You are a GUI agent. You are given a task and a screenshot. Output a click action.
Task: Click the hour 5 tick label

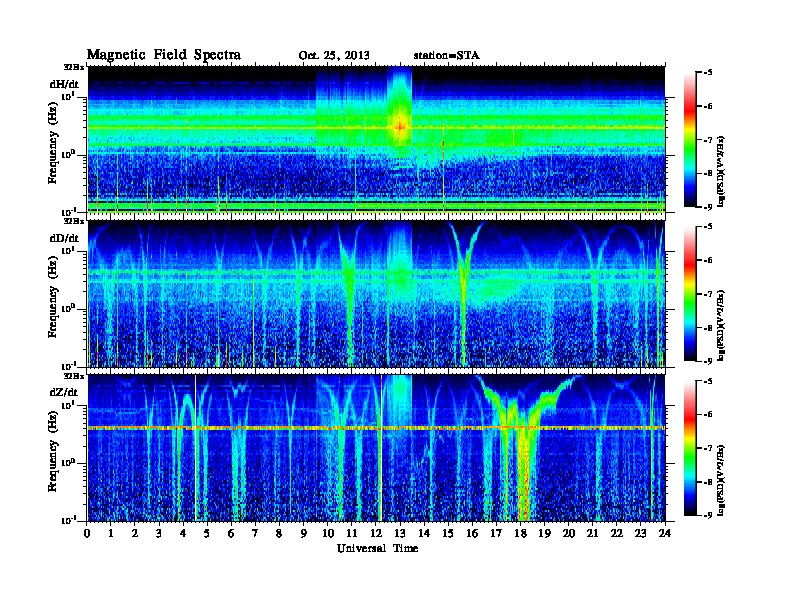pyautogui.click(x=208, y=533)
